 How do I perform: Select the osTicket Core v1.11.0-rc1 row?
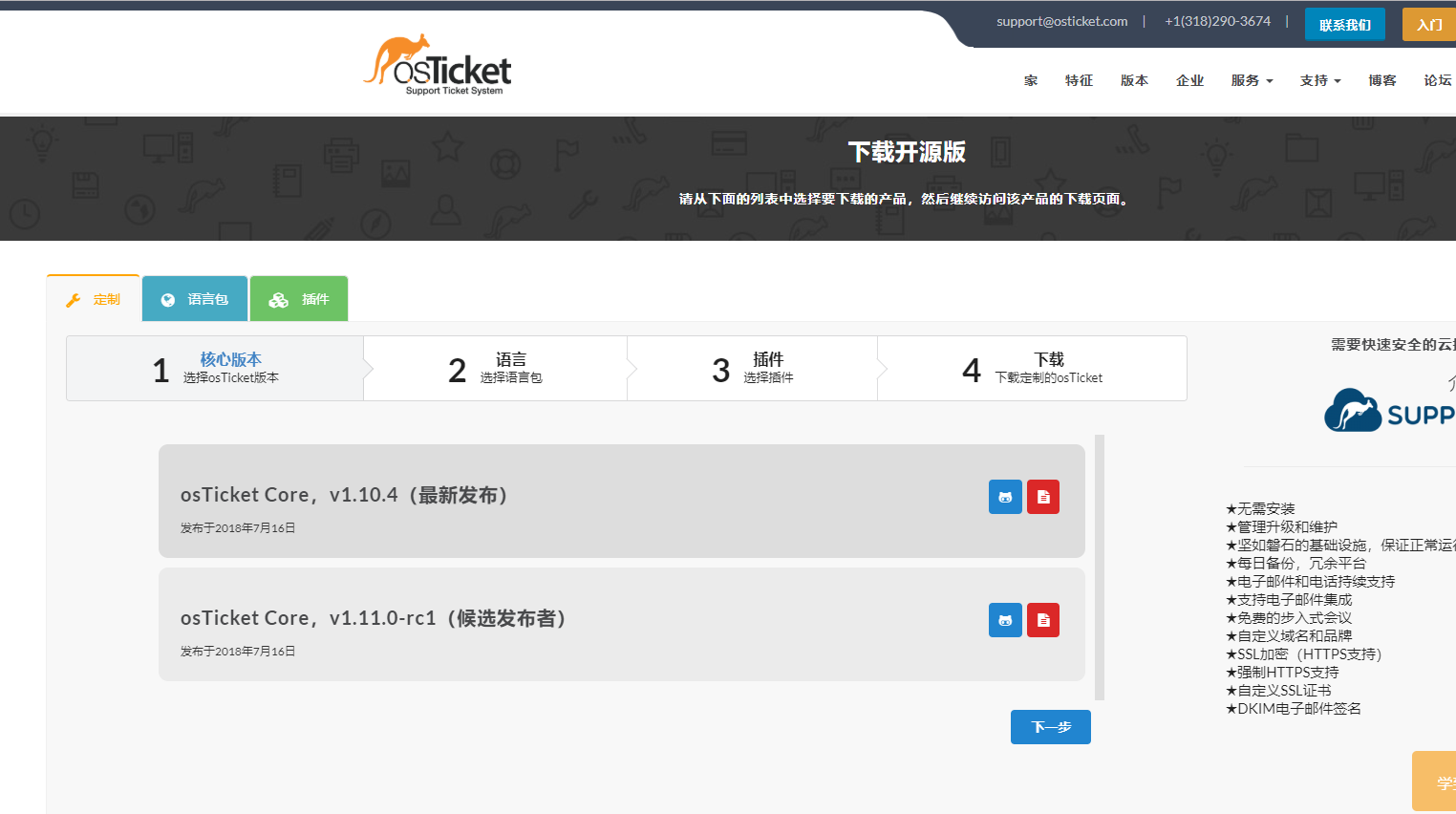tap(621, 624)
